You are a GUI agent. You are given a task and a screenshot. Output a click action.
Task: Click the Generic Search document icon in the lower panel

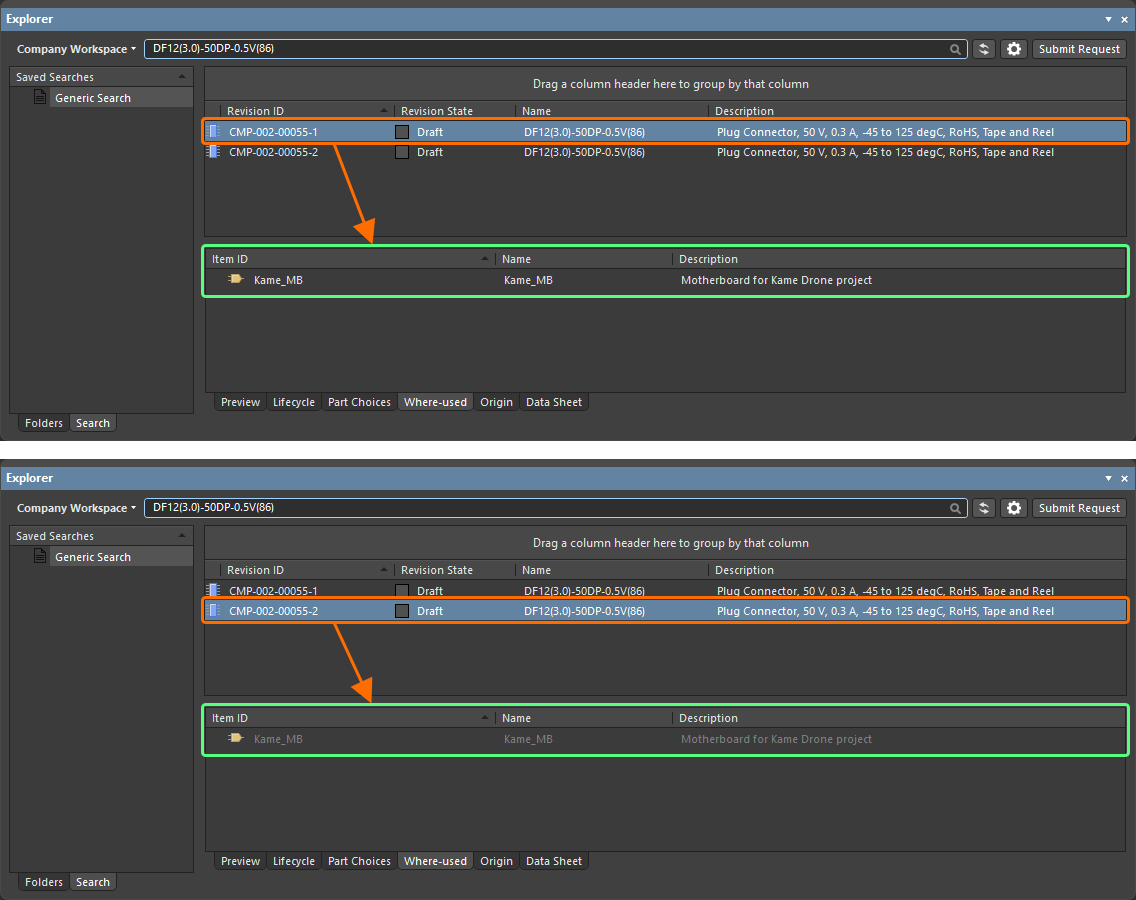tap(40, 557)
